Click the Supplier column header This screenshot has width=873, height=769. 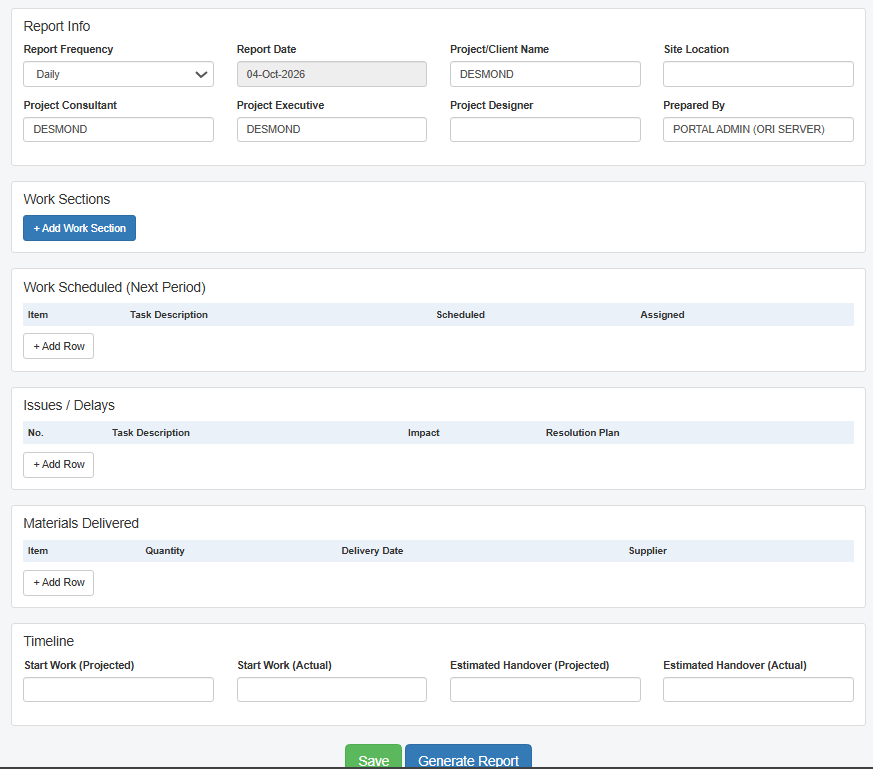pos(648,551)
